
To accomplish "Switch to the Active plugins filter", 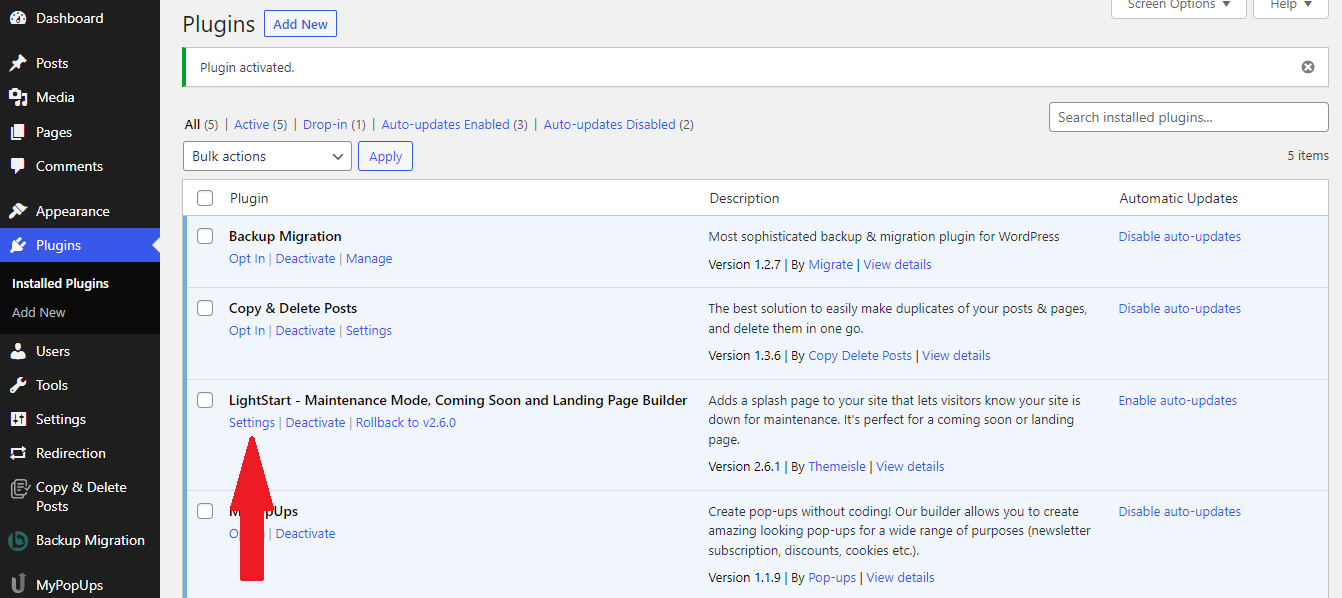I will click(x=252, y=124).
